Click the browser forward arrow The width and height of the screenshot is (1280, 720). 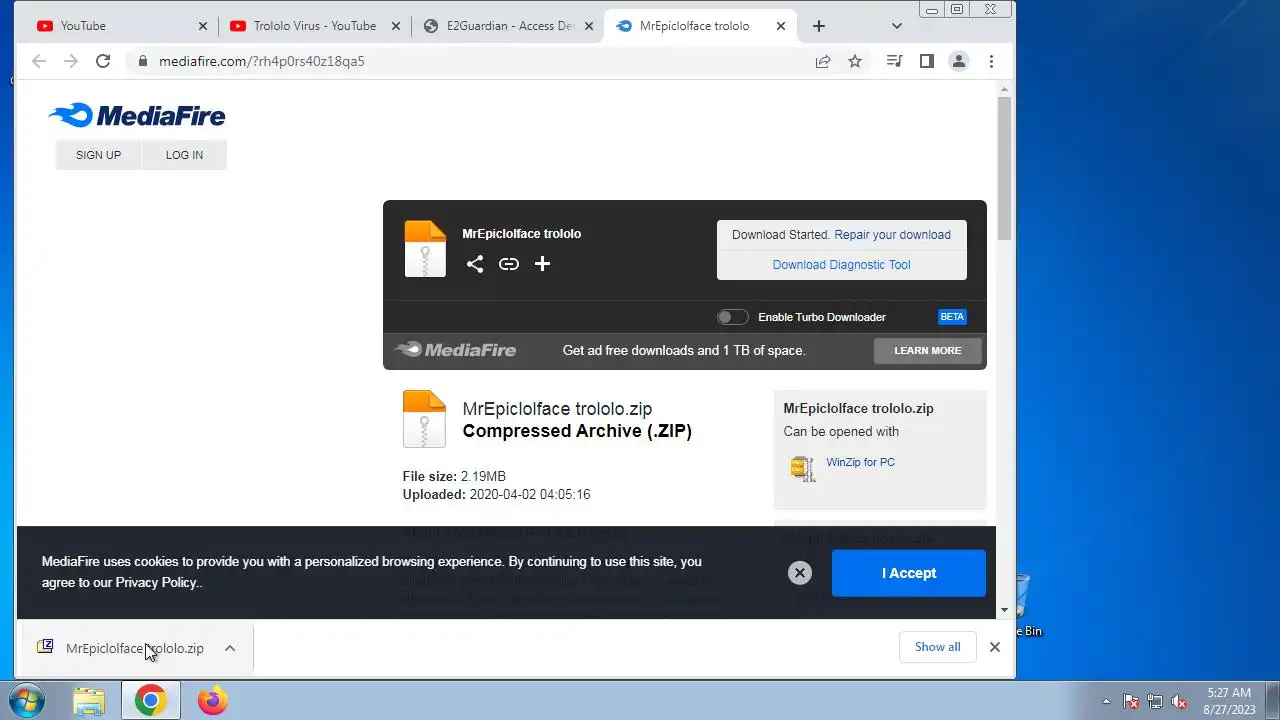click(71, 61)
